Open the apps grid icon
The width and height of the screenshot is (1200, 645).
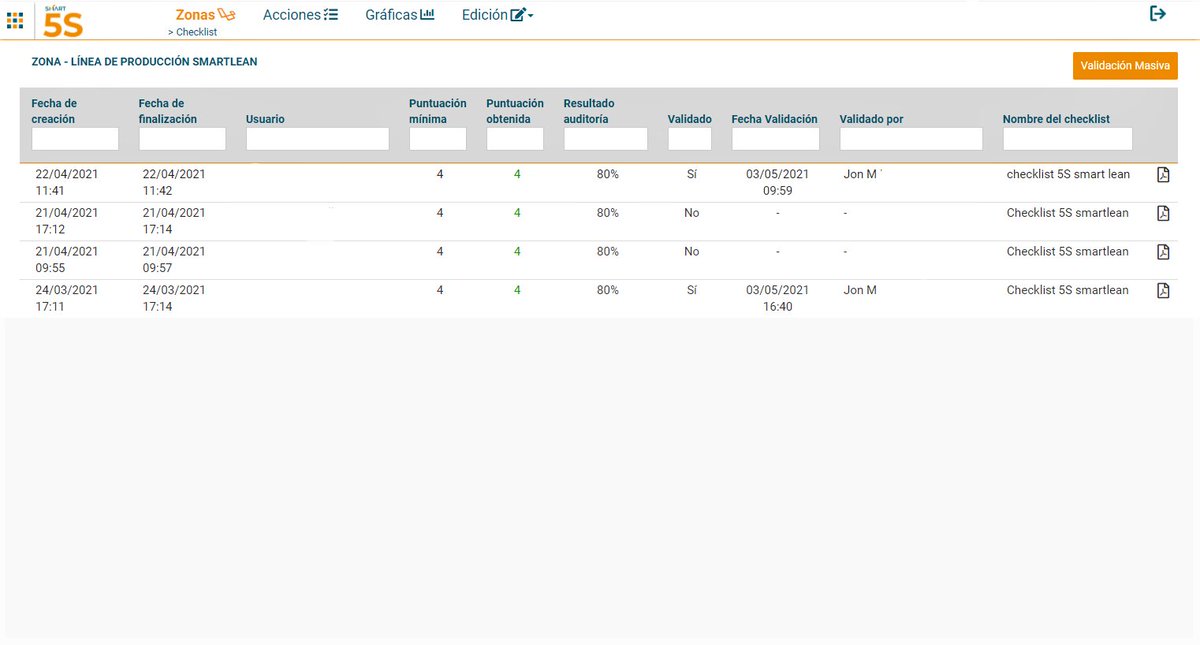click(x=15, y=20)
